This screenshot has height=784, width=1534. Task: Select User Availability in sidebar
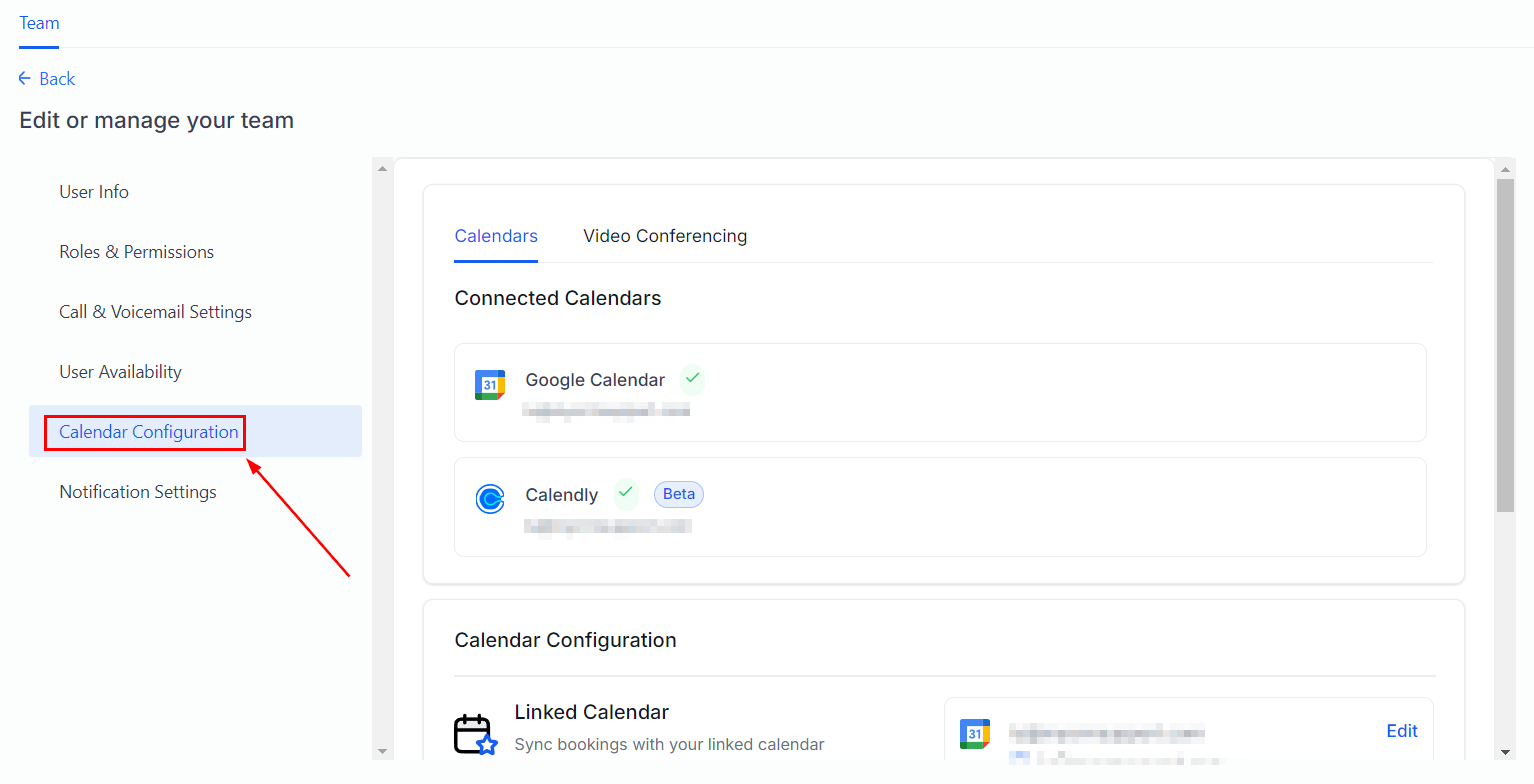click(x=120, y=372)
